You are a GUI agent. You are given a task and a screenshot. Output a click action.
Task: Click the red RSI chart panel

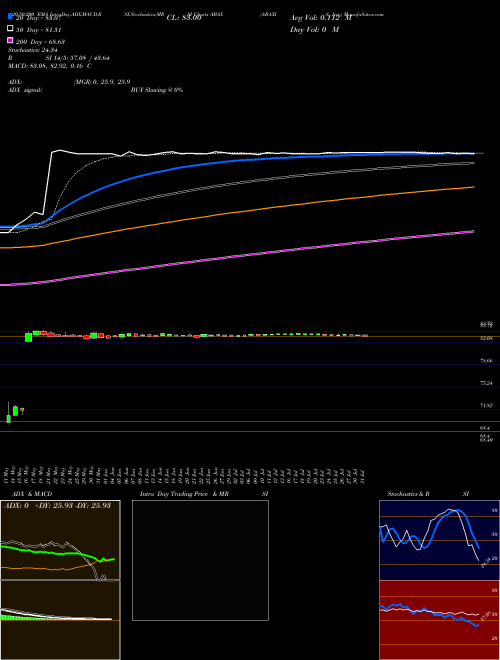(439, 620)
